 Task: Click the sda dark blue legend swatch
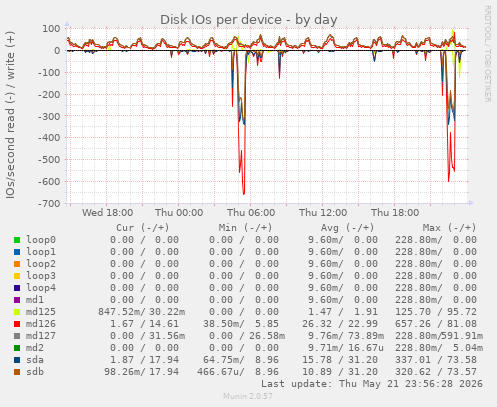[x=17, y=360]
